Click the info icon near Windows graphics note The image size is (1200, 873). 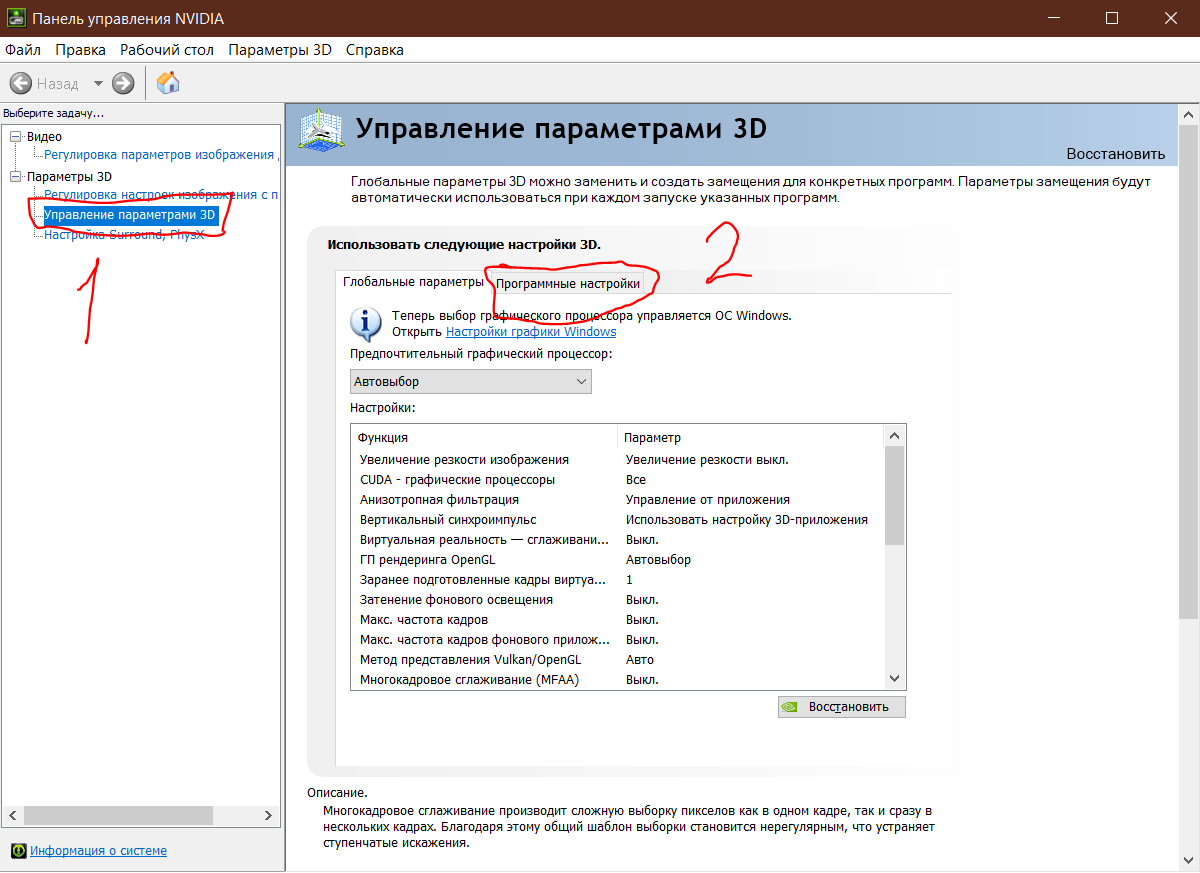coord(366,324)
